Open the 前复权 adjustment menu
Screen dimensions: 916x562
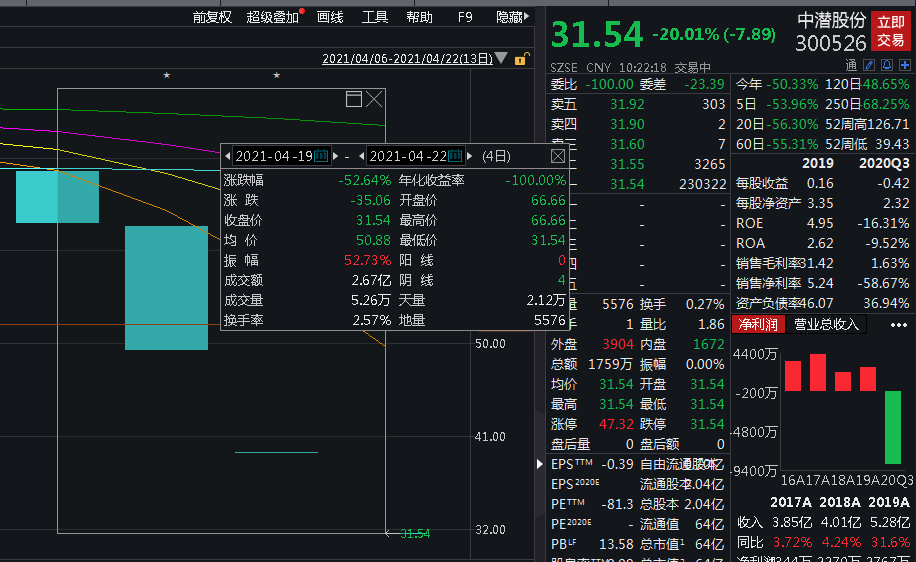click(x=212, y=18)
